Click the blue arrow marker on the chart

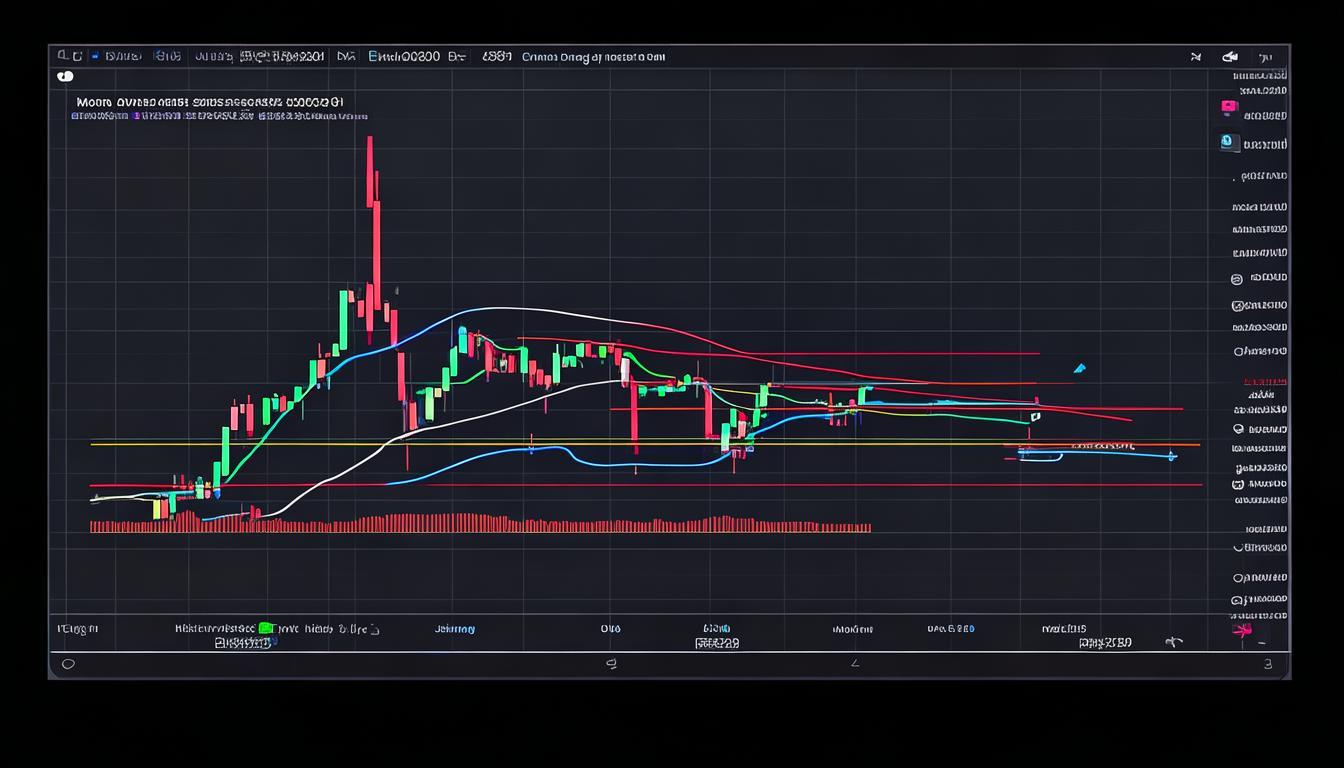[1078, 369]
